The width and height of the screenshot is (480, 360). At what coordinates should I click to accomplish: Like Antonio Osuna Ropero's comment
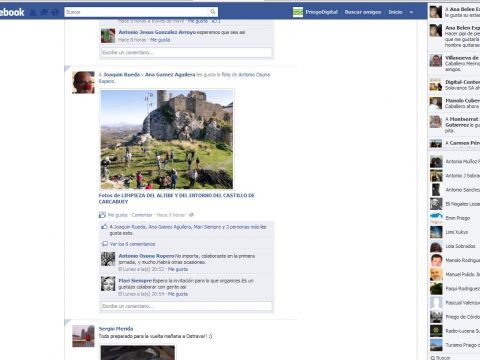pyautogui.click(x=178, y=269)
